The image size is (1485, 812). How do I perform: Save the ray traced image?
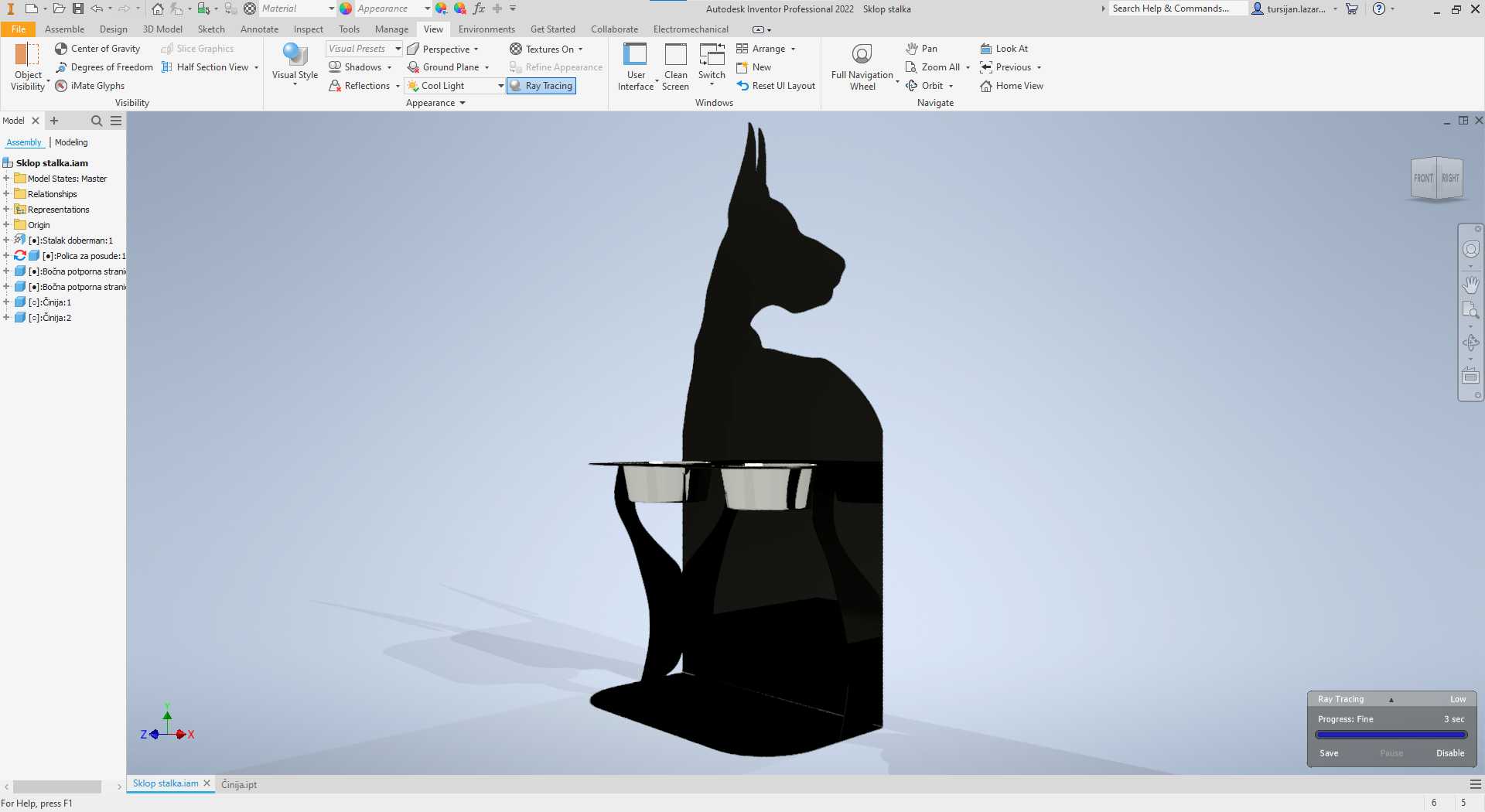point(1329,753)
